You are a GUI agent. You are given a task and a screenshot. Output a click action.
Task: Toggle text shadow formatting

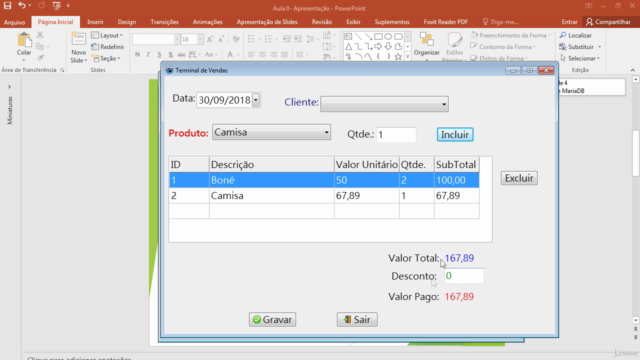click(170, 55)
